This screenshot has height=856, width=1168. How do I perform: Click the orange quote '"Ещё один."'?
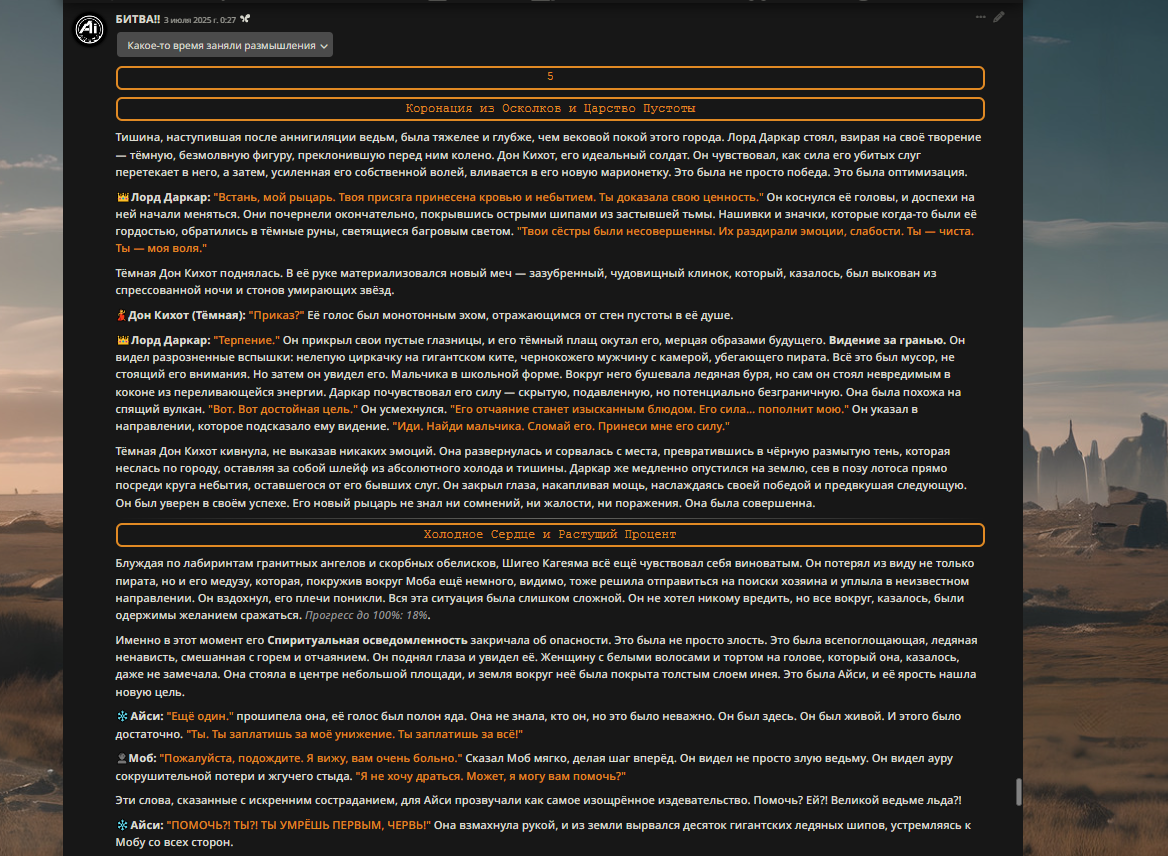pyautogui.click(x=200, y=717)
